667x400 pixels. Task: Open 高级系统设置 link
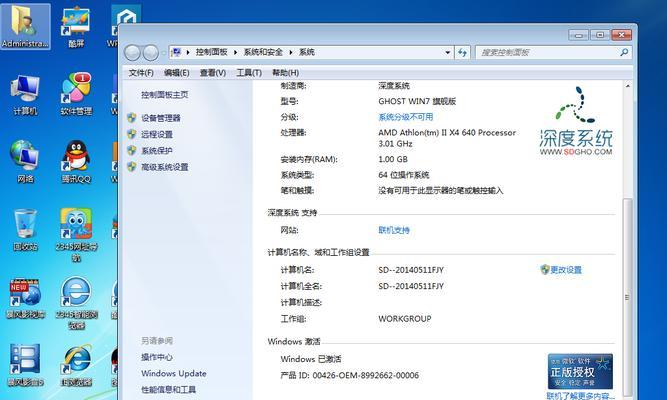click(165, 167)
